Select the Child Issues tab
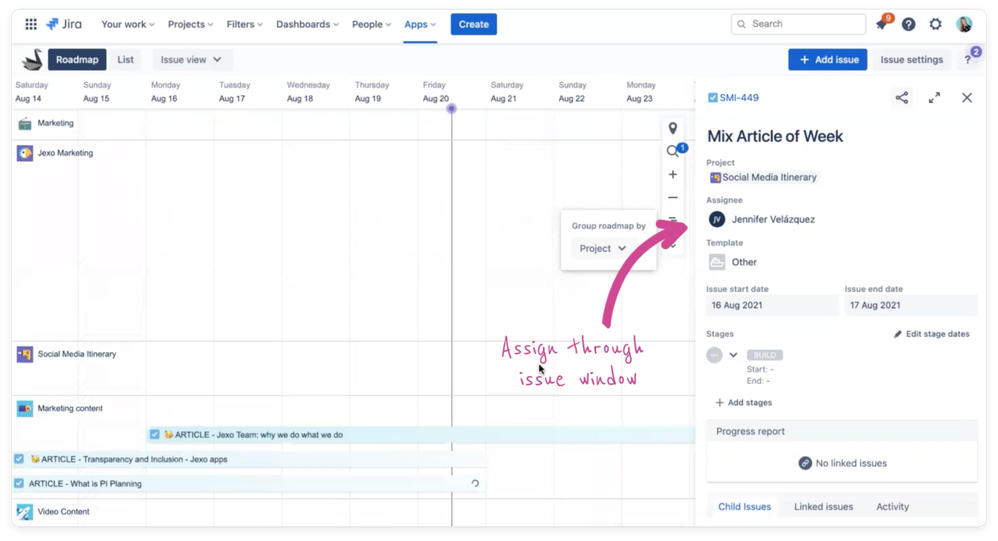 coord(744,507)
